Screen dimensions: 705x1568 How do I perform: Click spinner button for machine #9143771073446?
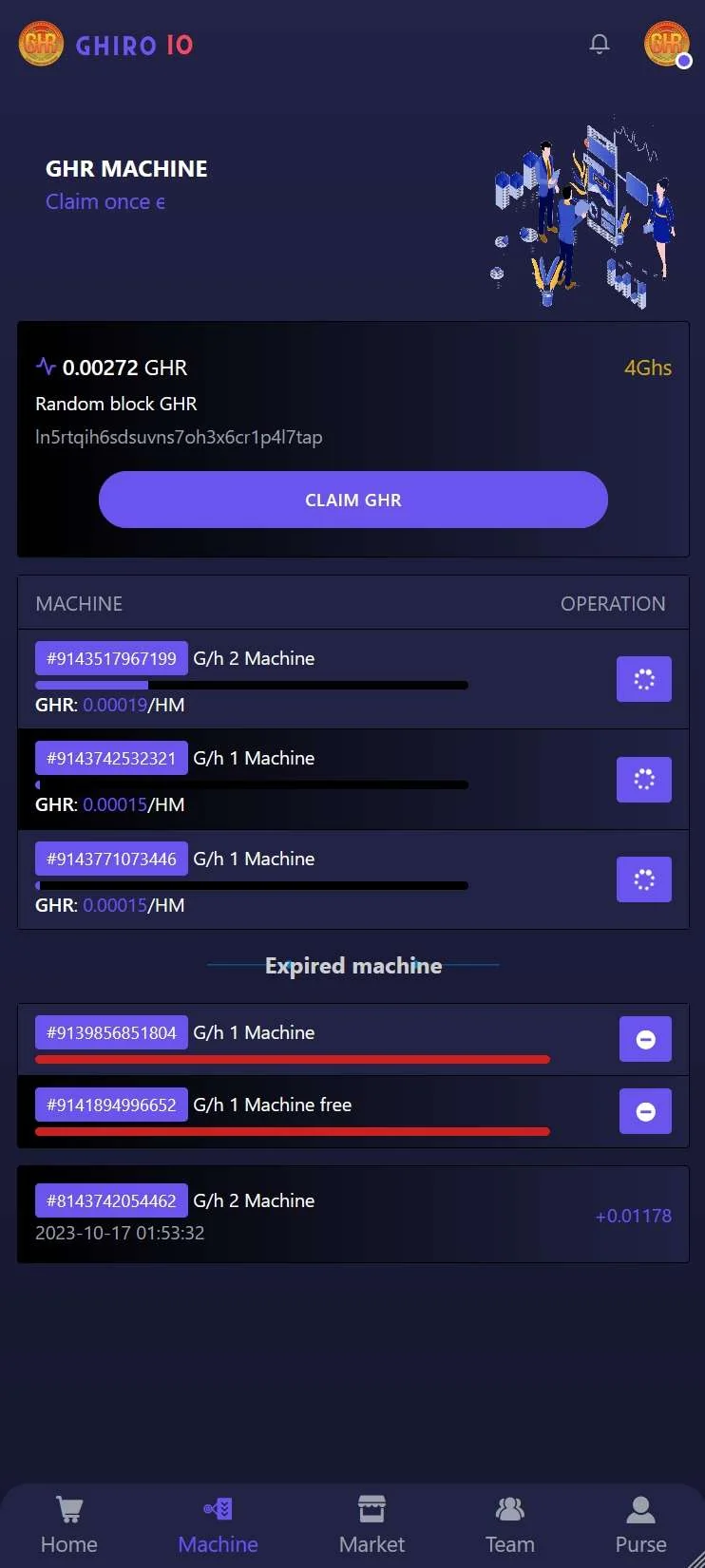pos(644,879)
